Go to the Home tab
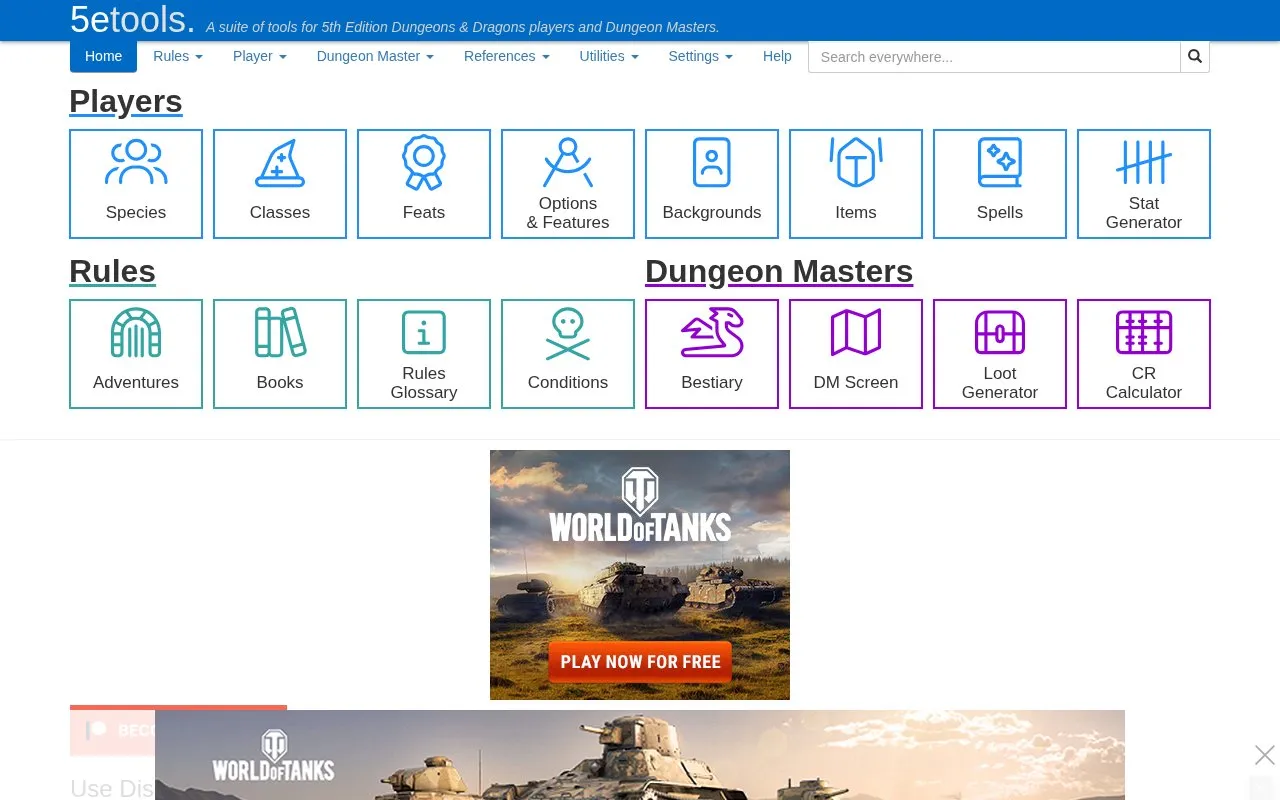 click(x=104, y=57)
